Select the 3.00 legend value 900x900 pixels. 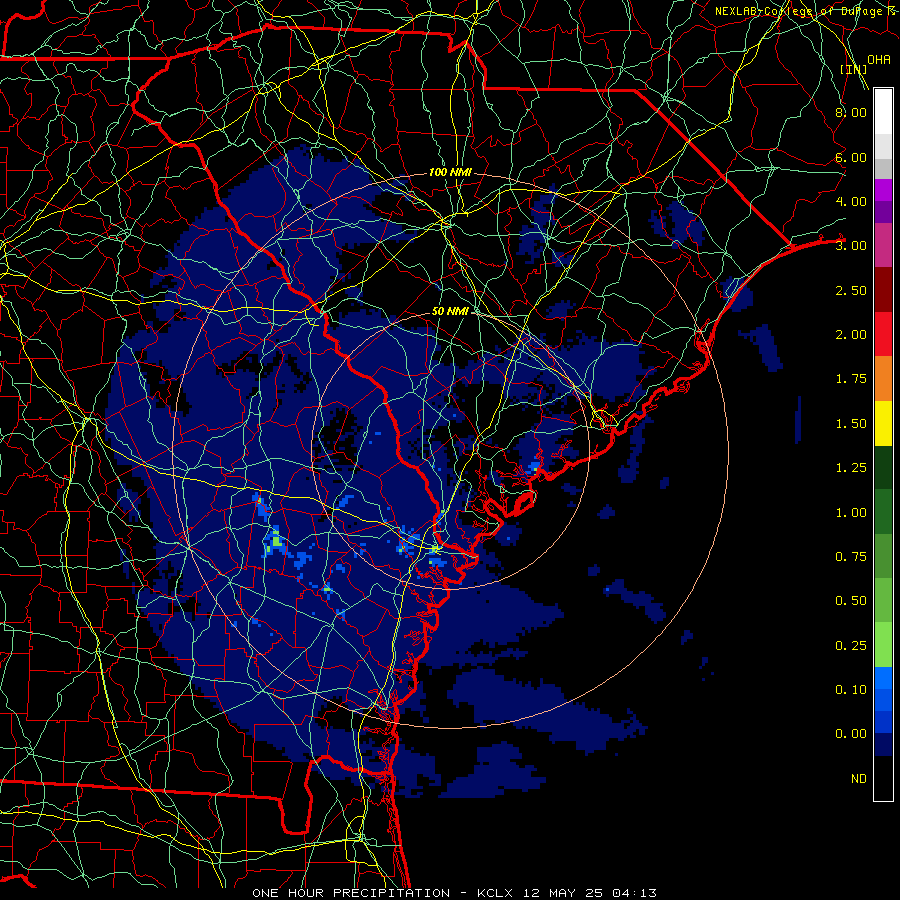[x=851, y=246]
